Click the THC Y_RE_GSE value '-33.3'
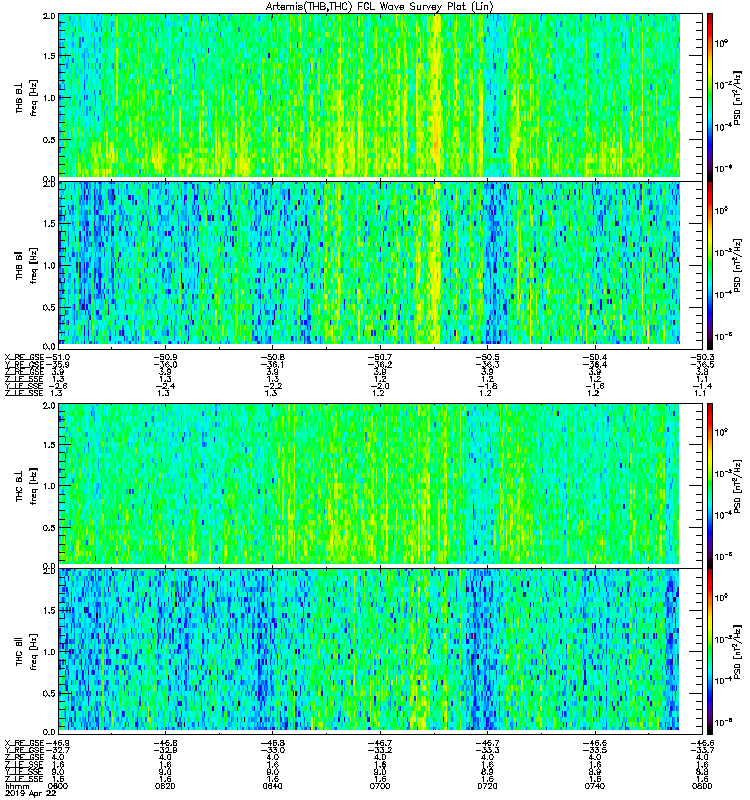 487,750
